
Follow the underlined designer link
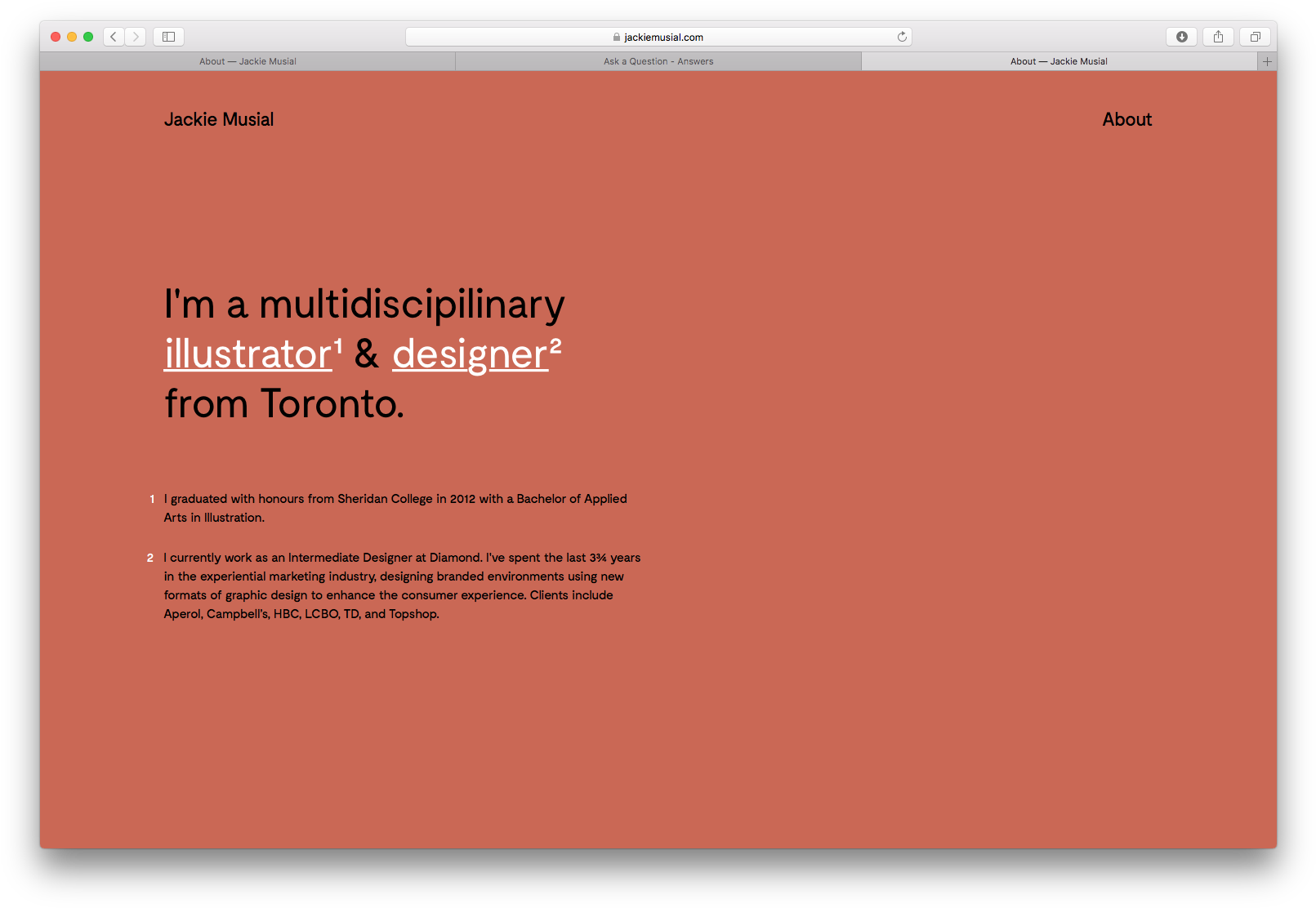(x=471, y=354)
